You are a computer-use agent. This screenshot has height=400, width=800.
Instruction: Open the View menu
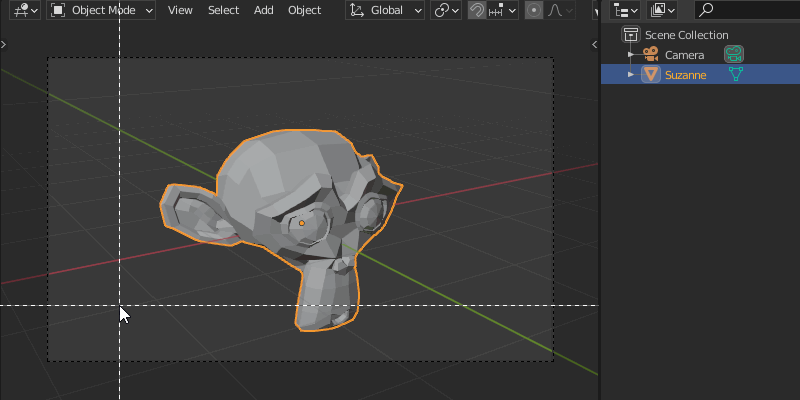point(180,10)
